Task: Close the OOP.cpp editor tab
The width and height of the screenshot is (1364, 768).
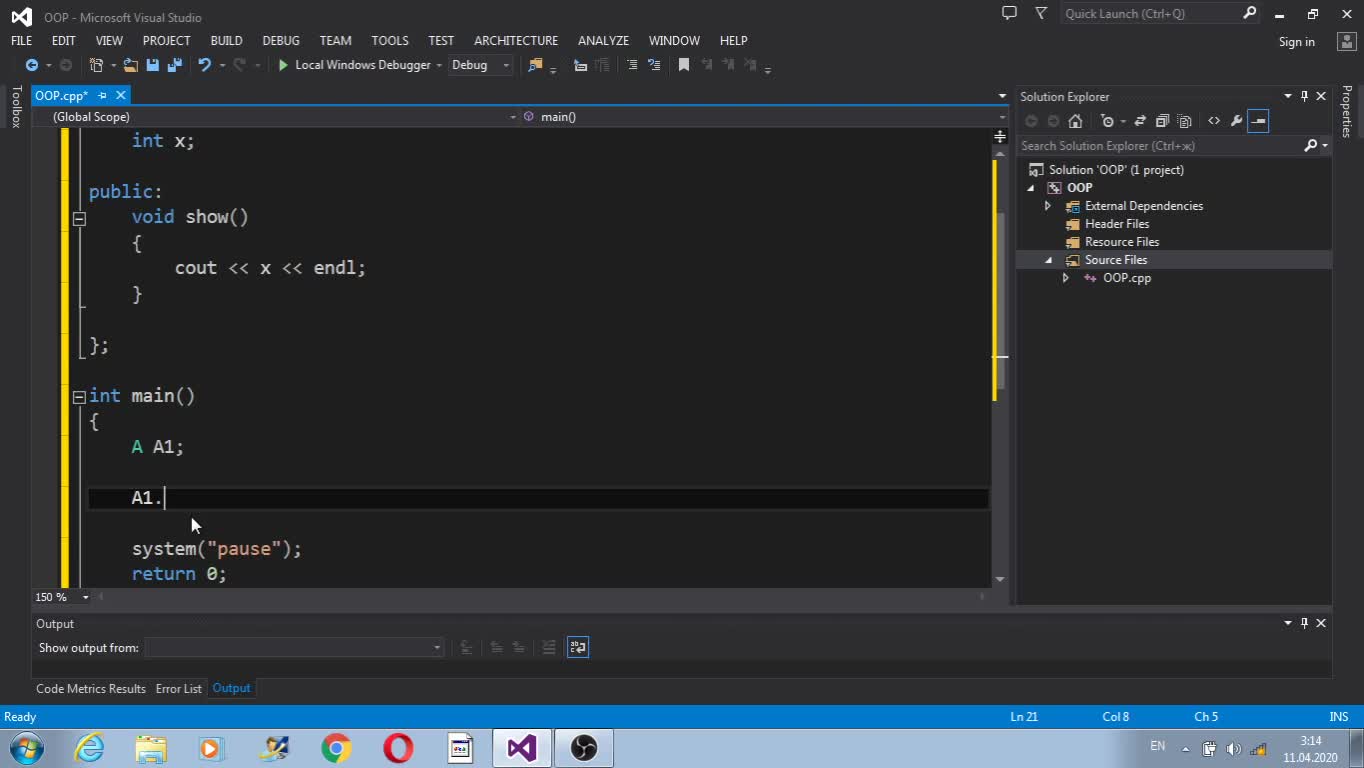Action: point(120,95)
